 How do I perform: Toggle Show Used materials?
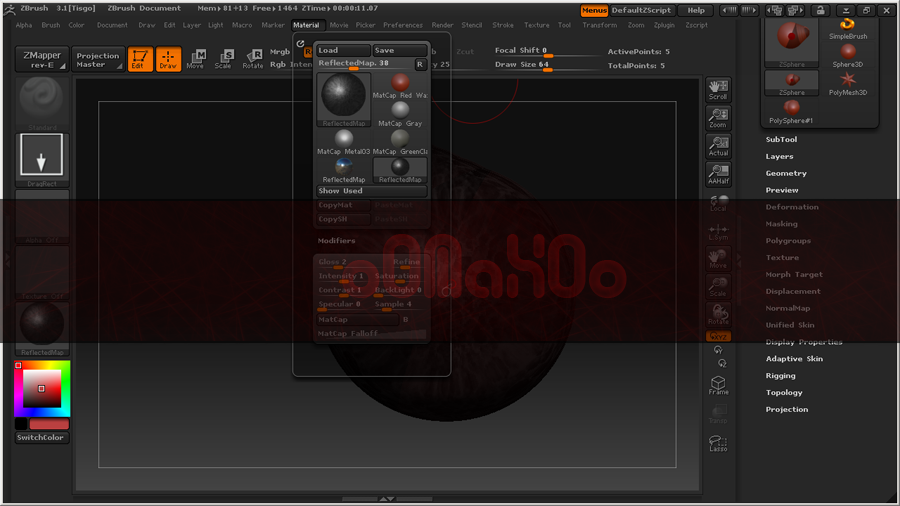tap(372, 191)
